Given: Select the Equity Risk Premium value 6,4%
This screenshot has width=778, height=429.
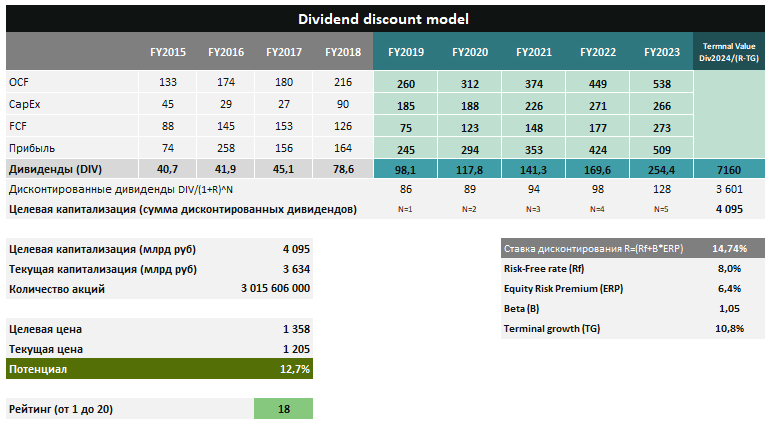Looking at the screenshot, I should coord(728,288).
